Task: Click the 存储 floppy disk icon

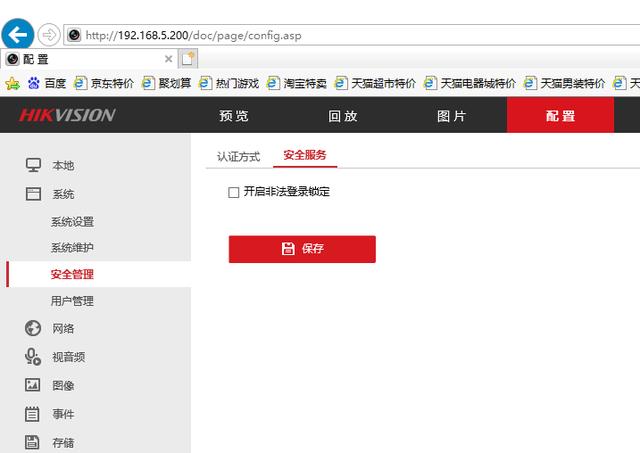Action: click(x=32, y=442)
